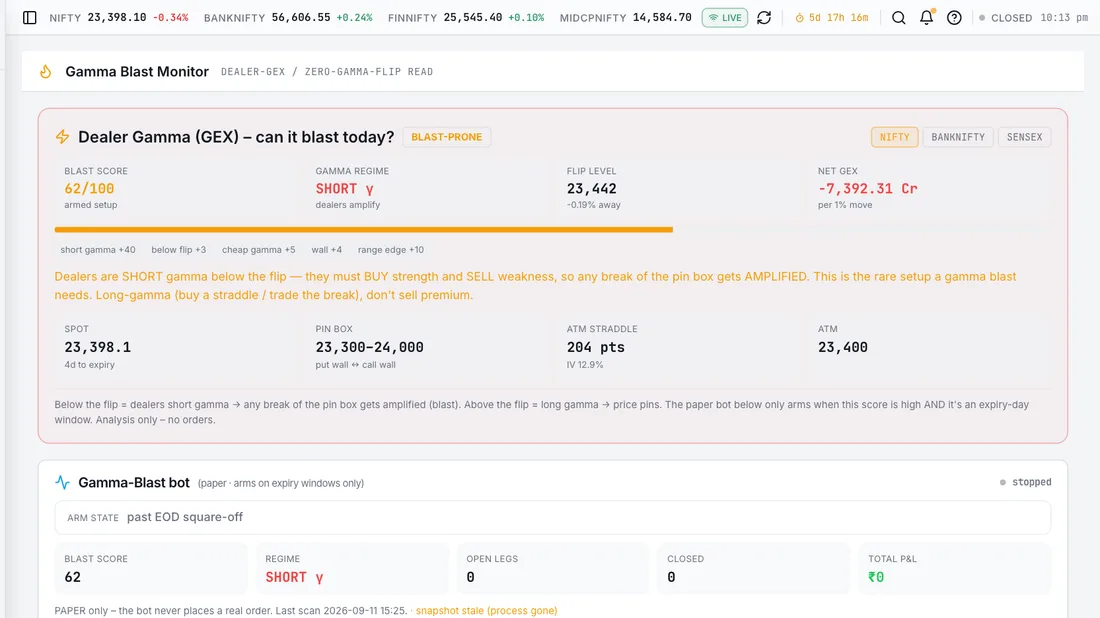
Task: Click the DEALER-GEX / ZERO-GAMMA-FLIP READ breadcrumb
Action: pos(327,72)
